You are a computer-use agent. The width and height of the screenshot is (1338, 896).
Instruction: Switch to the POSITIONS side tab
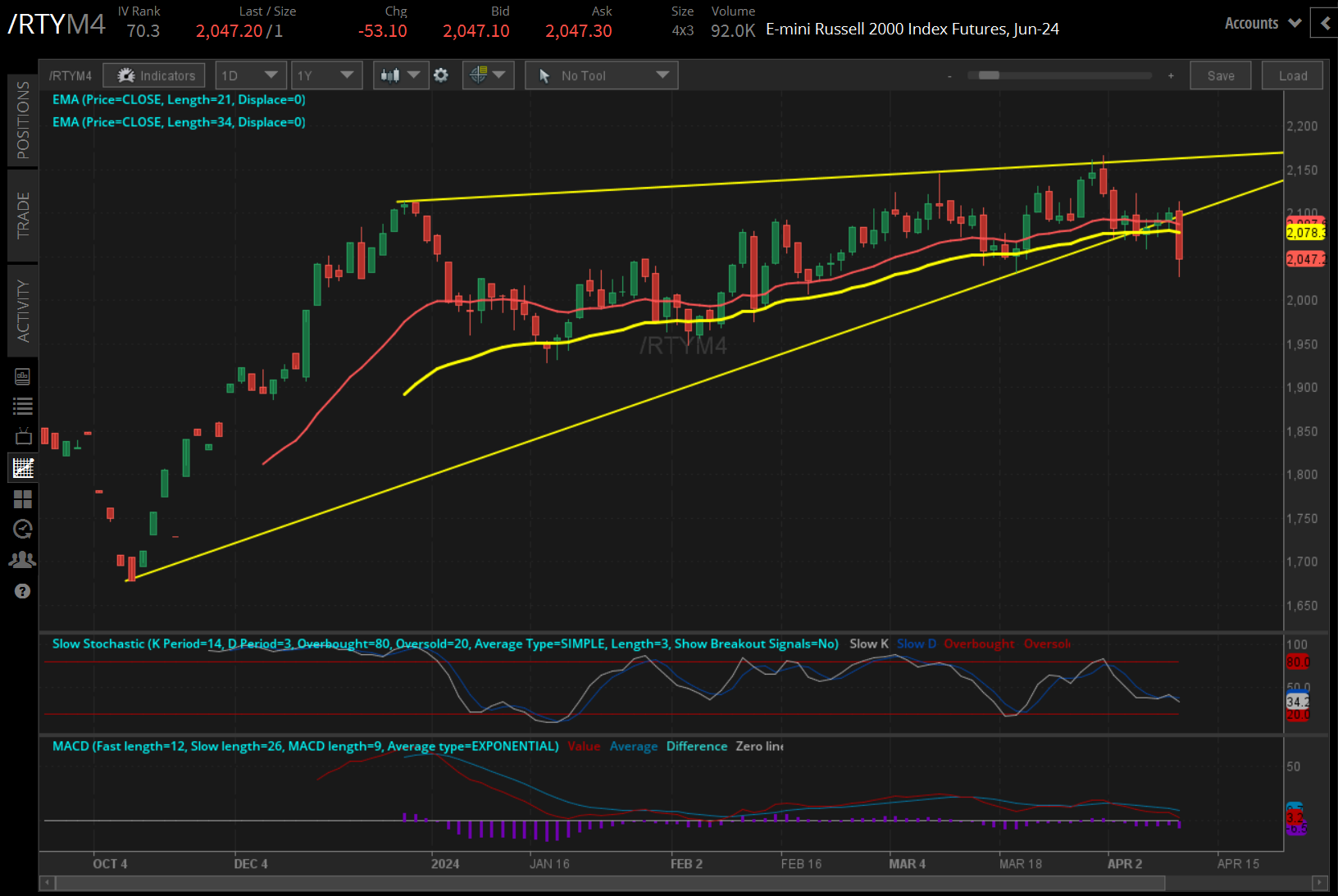(23, 120)
